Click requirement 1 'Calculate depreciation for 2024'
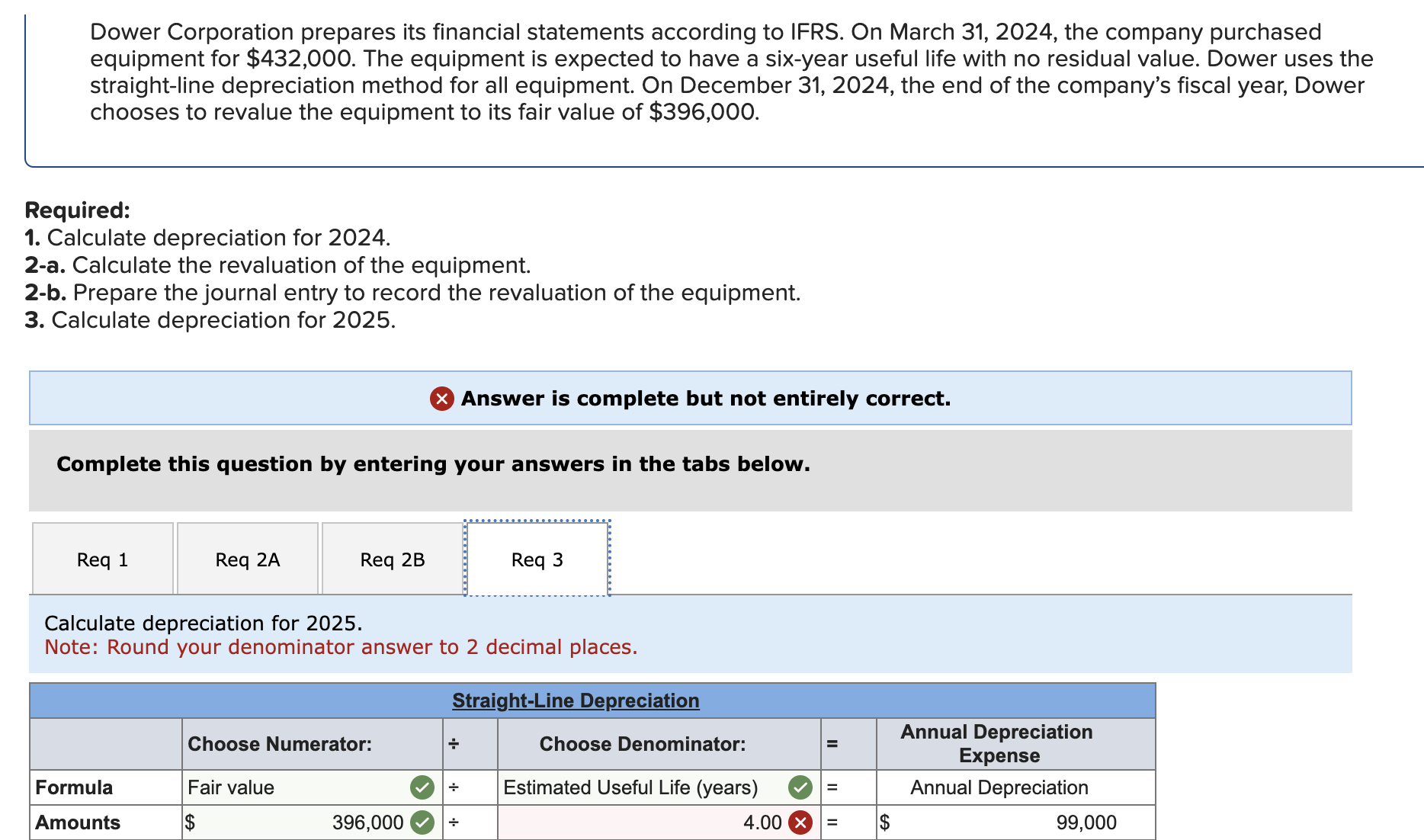The width and height of the screenshot is (1424, 840). point(207,238)
